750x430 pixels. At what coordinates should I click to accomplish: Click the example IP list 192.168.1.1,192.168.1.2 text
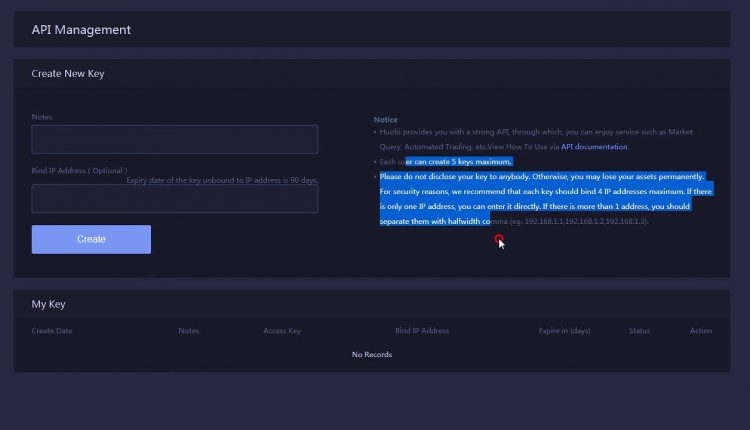586,221
